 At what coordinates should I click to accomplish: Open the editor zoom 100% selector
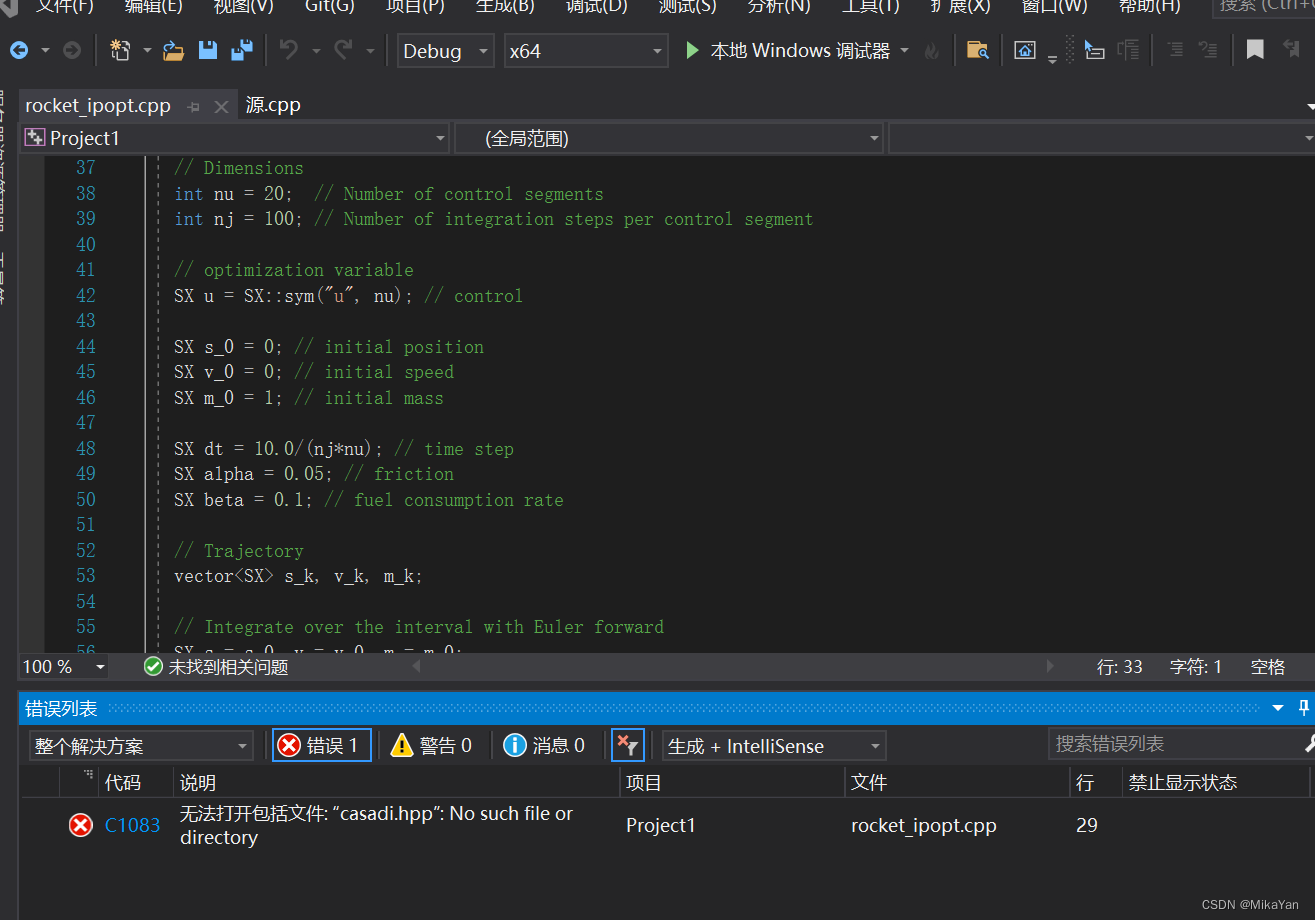click(62, 666)
